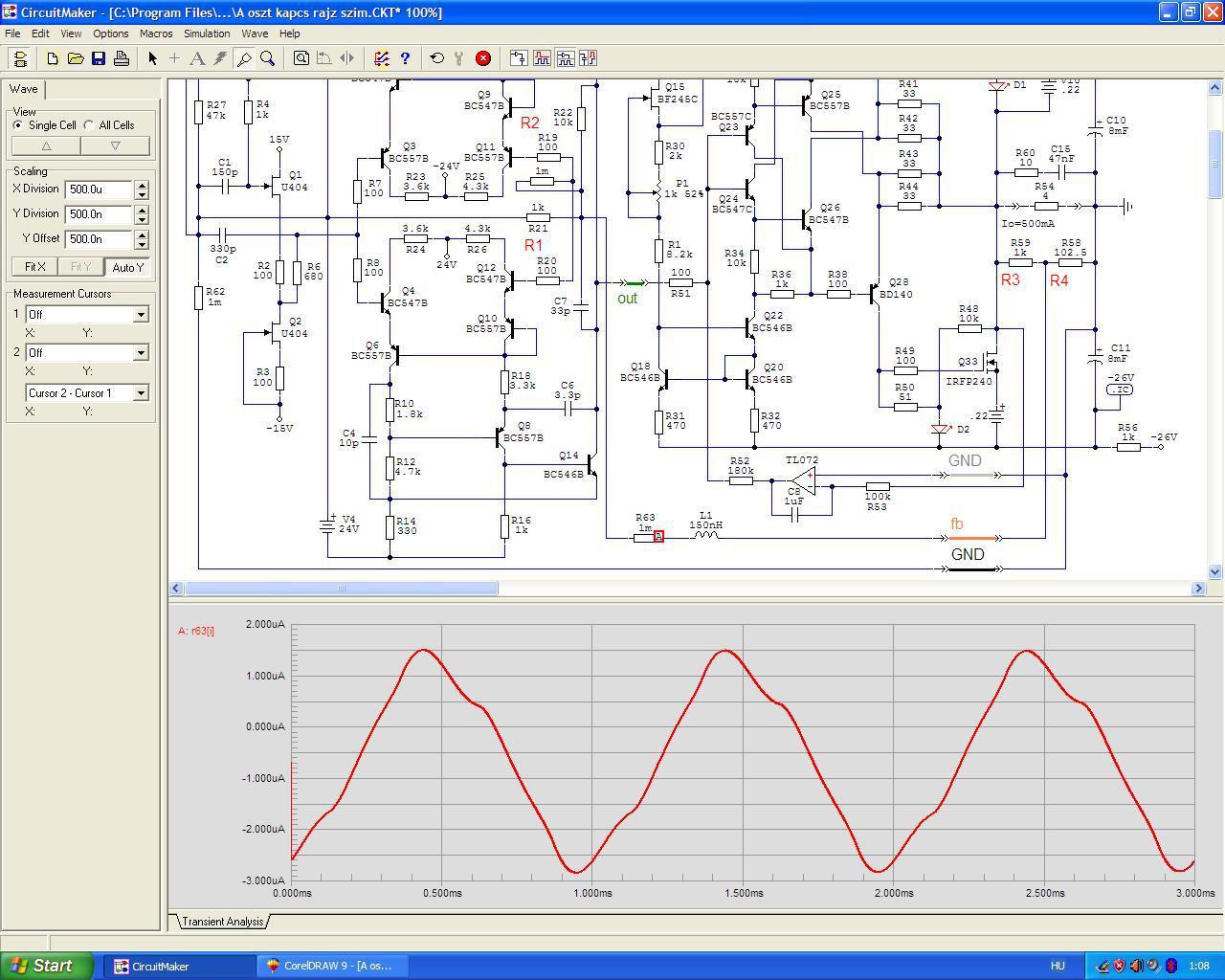Click the blue question mark help icon
The width and height of the screenshot is (1225, 980).
[405, 58]
